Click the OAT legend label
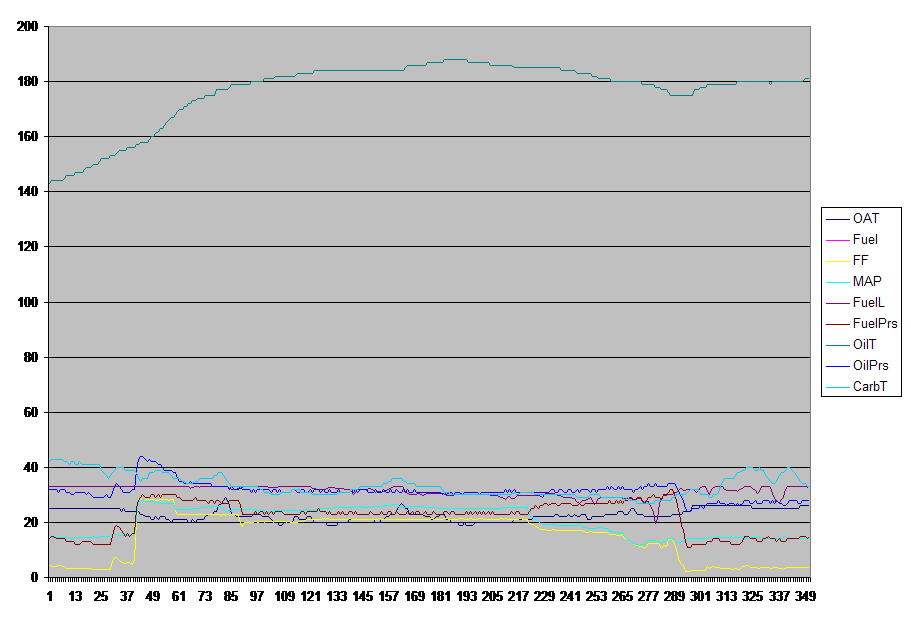The image size is (911, 623). pos(865,218)
